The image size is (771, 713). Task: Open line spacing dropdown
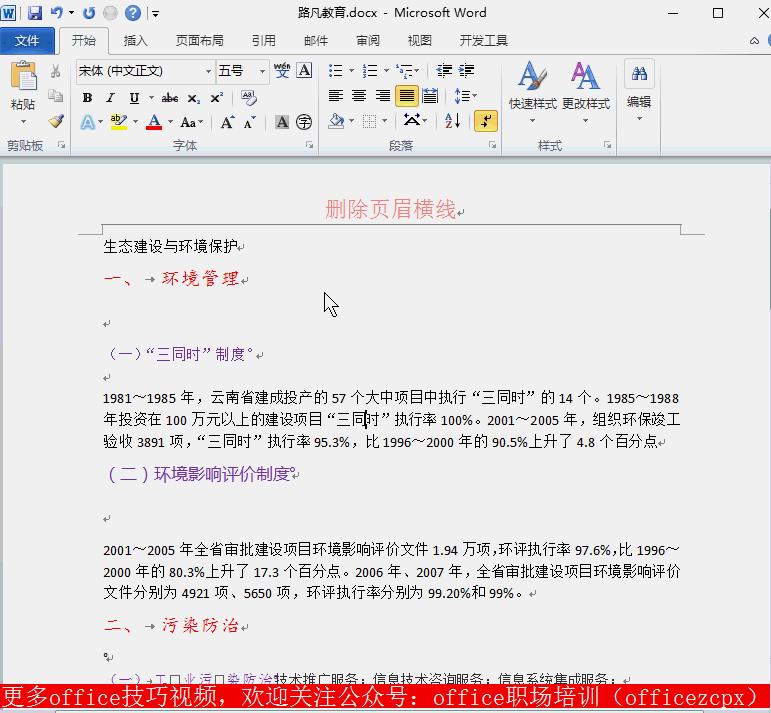[466, 96]
